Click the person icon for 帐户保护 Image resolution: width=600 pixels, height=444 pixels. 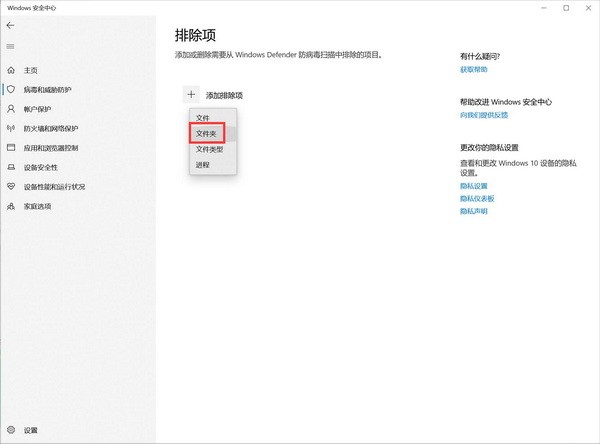[x=11, y=109]
